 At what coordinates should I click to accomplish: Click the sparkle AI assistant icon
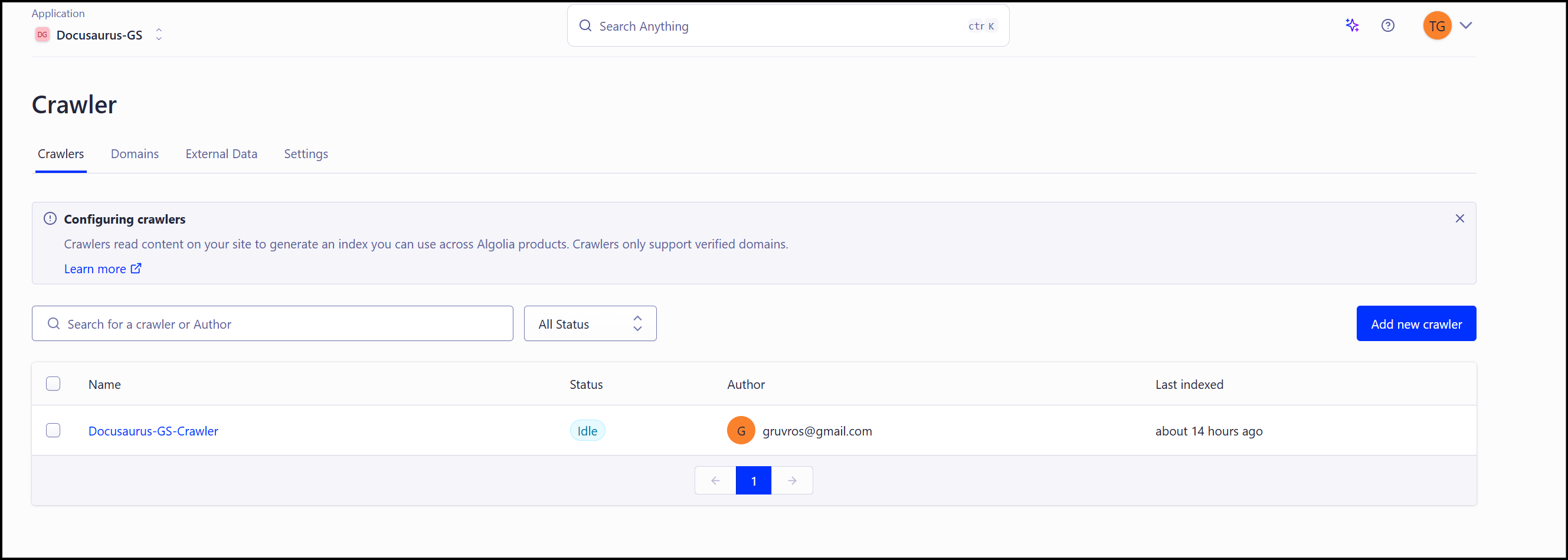tap(1352, 25)
